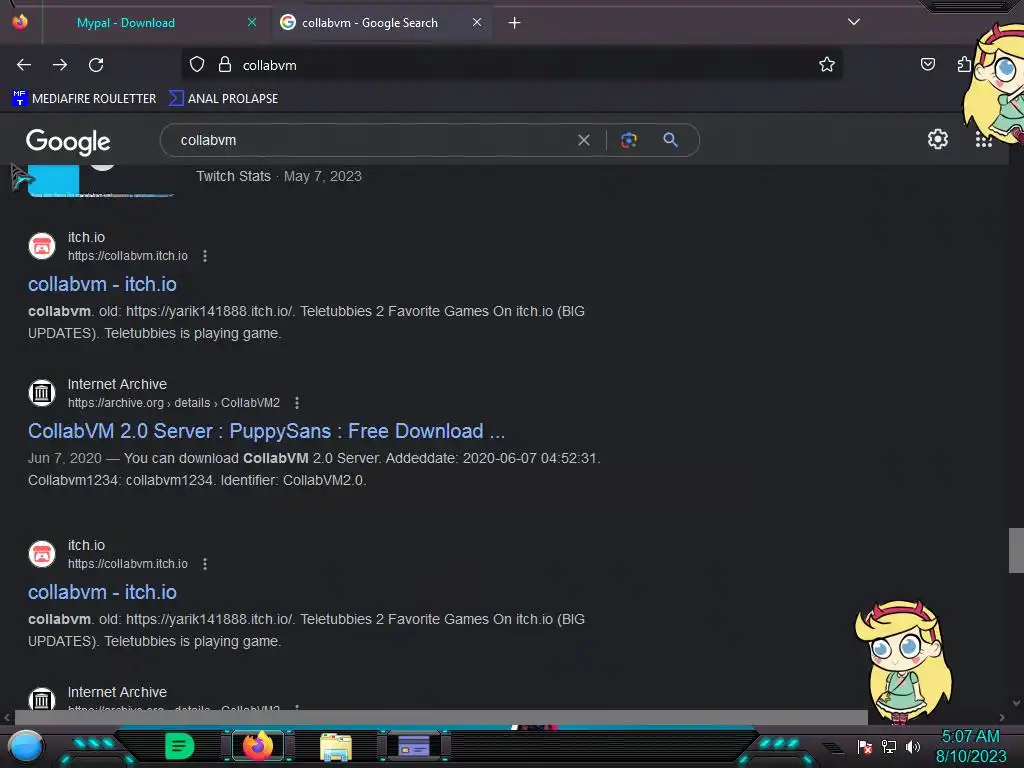Open more options for archive.org result

[x=297, y=403]
